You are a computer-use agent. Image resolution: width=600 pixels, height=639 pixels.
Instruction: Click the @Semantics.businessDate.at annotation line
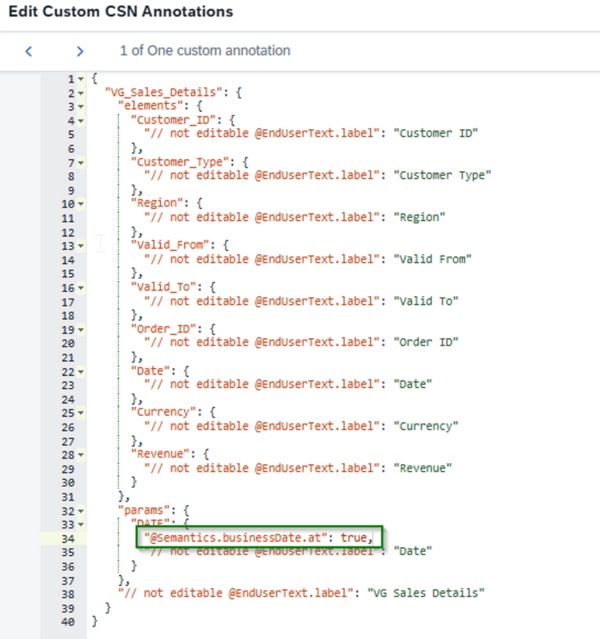258,537
